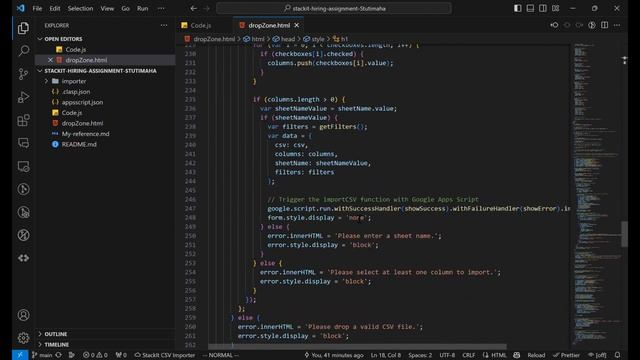The image size is (640, 360).
Task: Click the main branch in status bar
Action: point(42,355)
